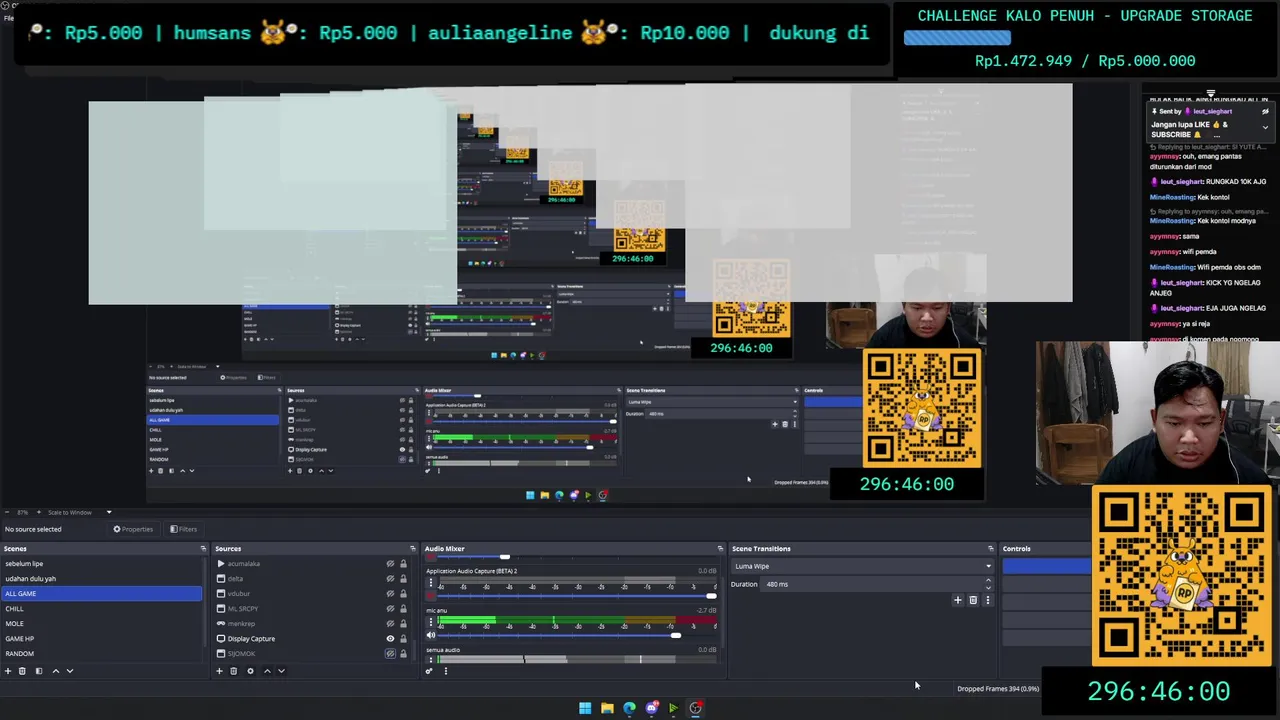The height and width of the screenshot is (720, 1280).
Task: Add a scene transition with plus icon
Action: pos(957,600)
